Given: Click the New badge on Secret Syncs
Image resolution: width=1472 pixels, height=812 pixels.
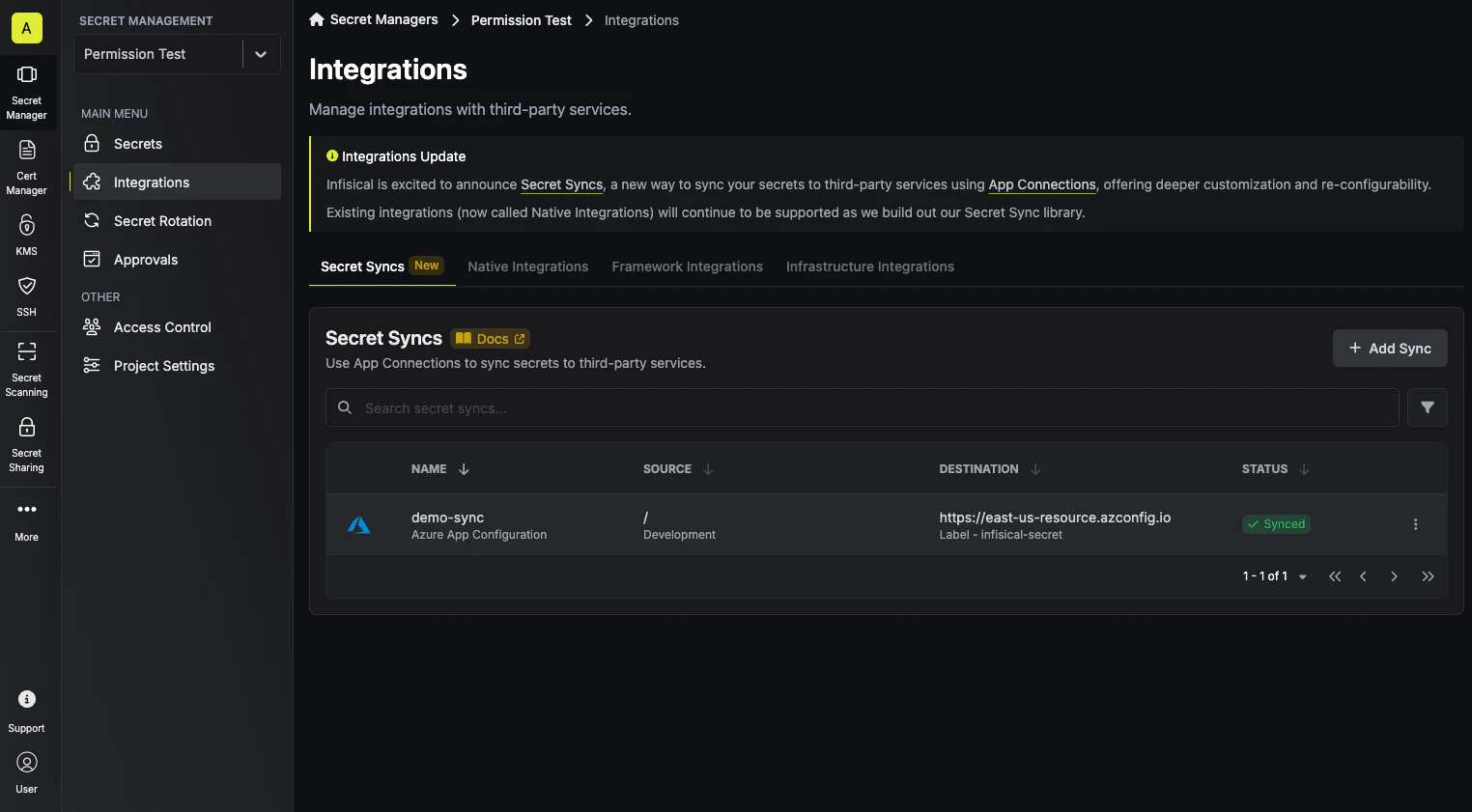Looking at the screenshot, I should click(x=427, y=266).
